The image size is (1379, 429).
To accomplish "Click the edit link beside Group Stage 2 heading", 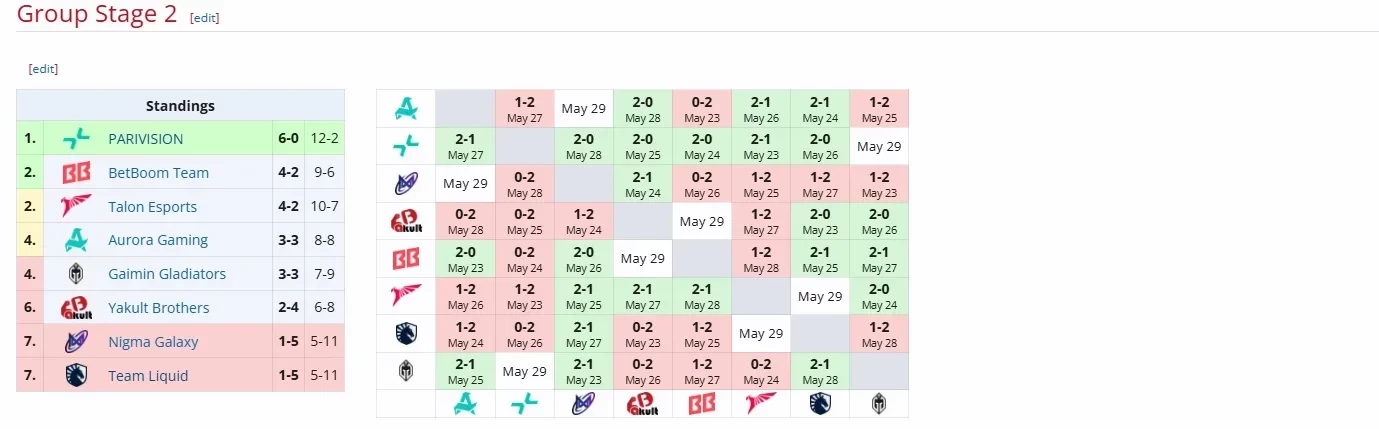I will coord(204,18).
